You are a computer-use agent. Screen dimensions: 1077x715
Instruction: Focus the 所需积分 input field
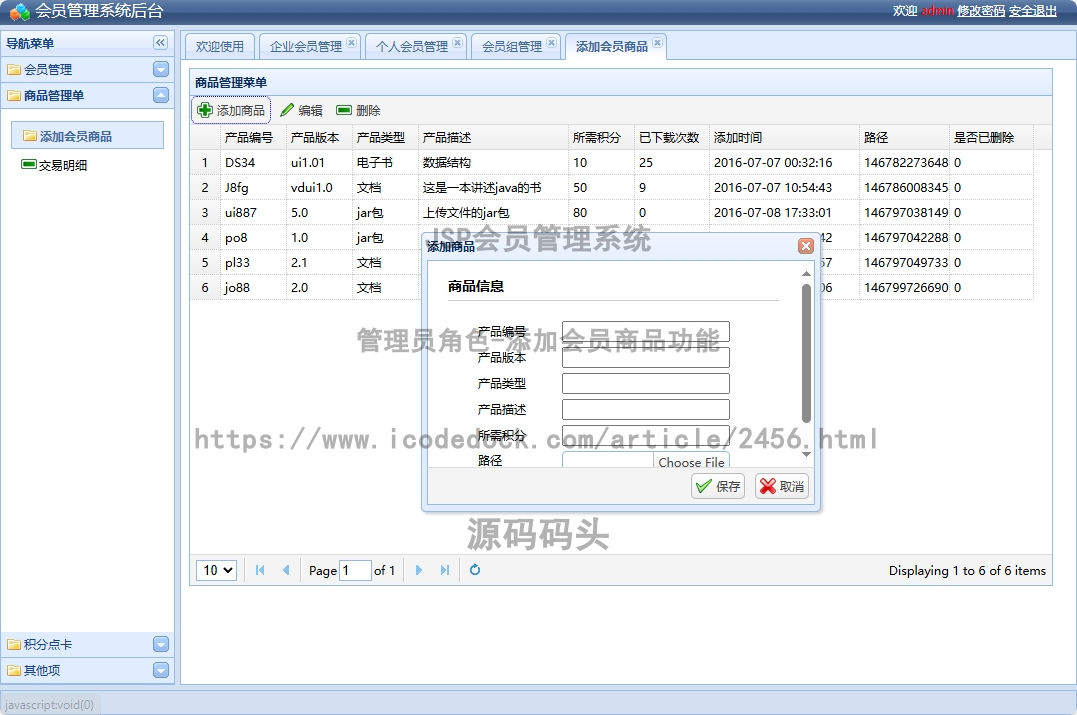[646, 435]
